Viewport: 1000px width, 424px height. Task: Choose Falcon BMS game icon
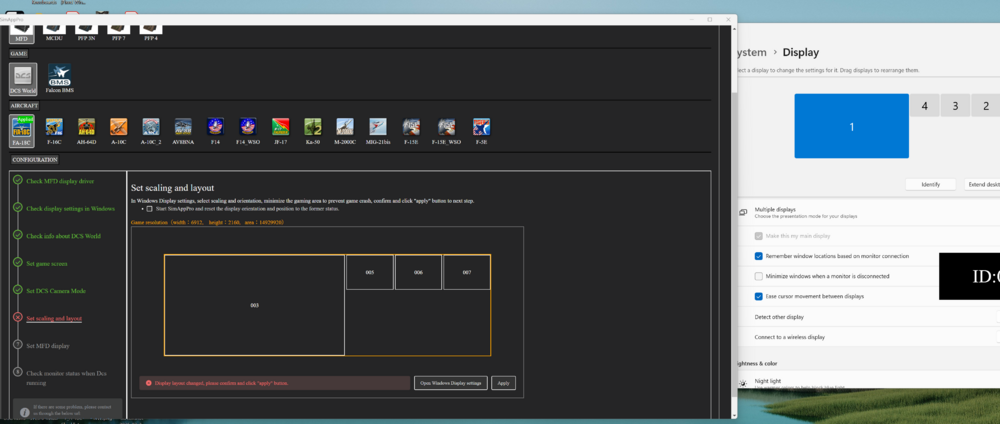click(x=59, y=78)
